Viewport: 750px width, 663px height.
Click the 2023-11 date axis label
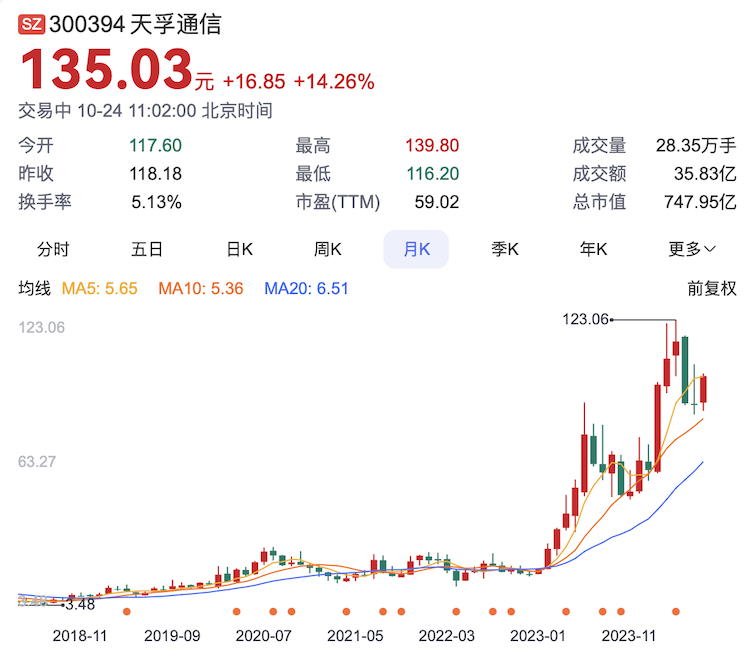click(x=629, y=636)
